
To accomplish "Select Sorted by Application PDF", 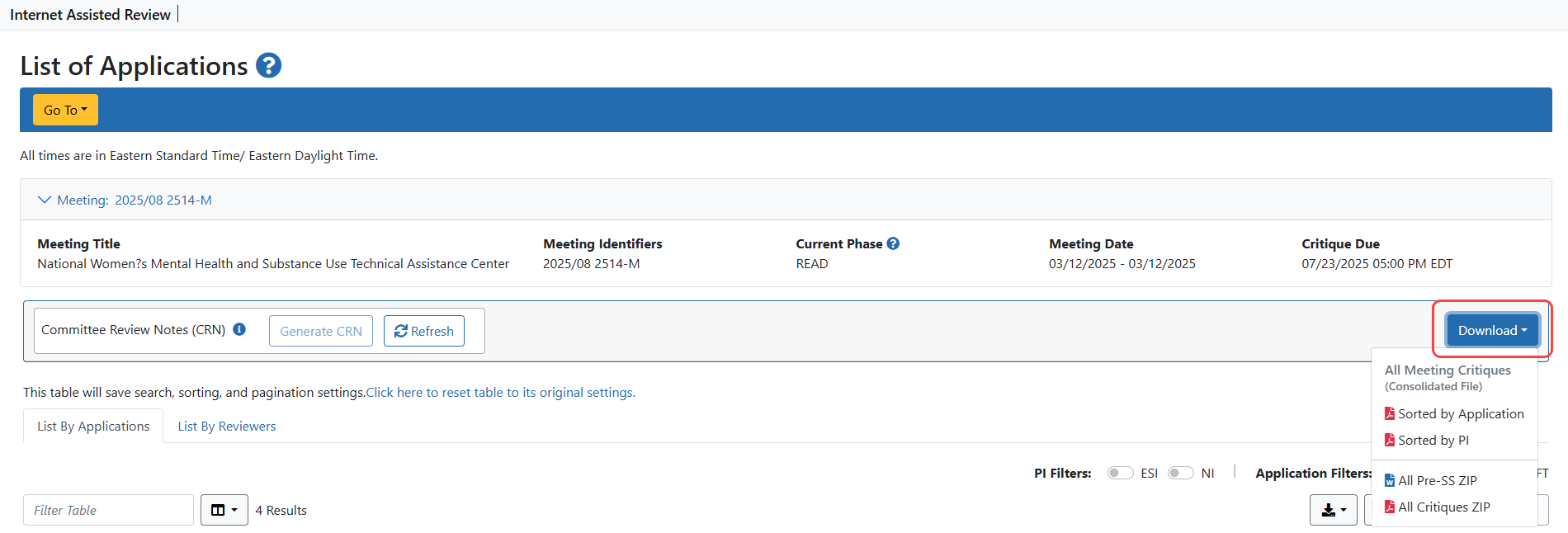I will tap(1454, 413).
